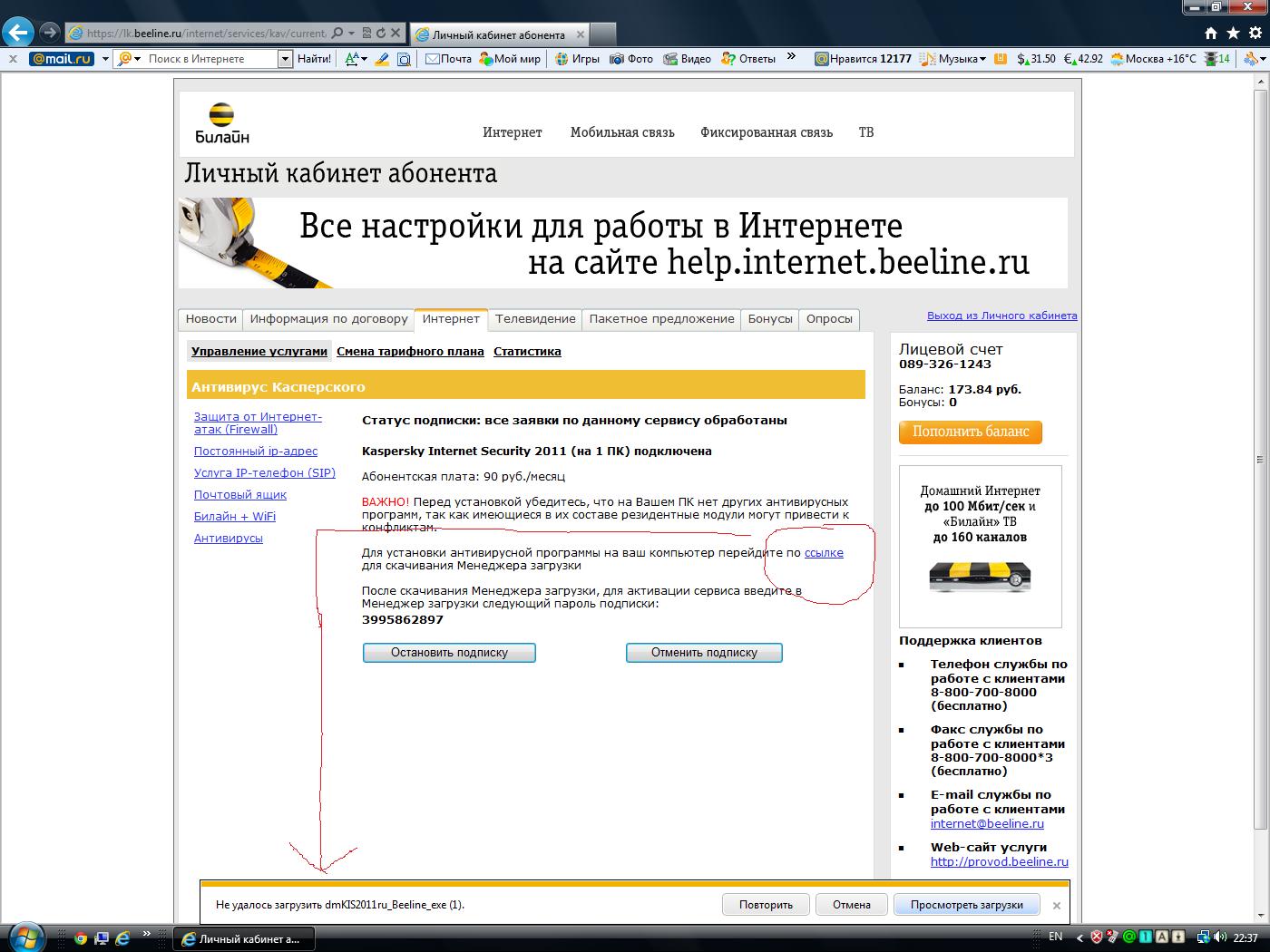Click Отмена in the download bar
The width and height of the screenshot is (1270, 952).
point(852,905)
